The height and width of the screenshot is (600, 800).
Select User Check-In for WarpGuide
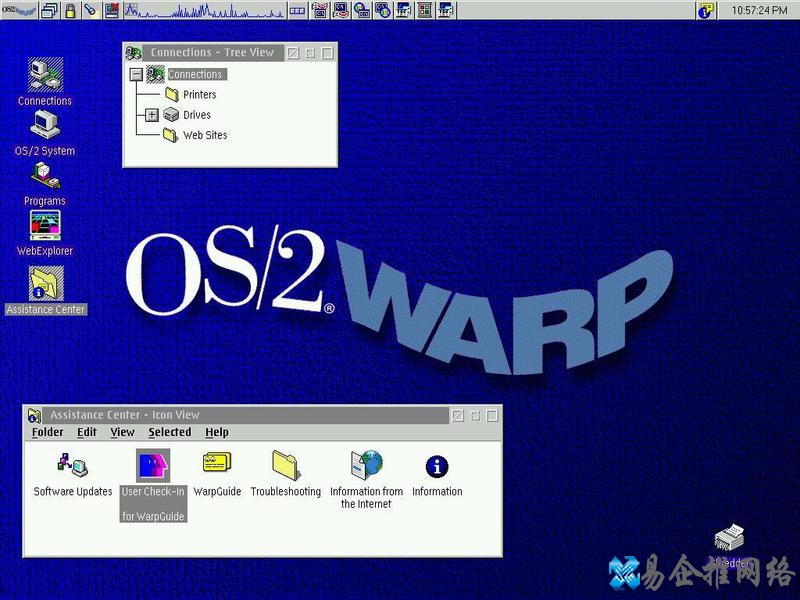[152, 468]
